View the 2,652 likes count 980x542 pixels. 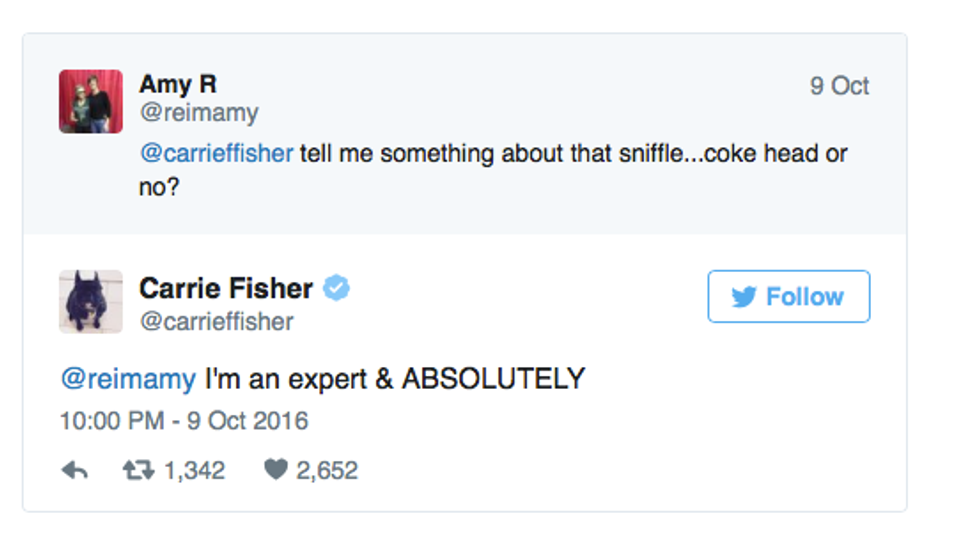coord(326,470)
